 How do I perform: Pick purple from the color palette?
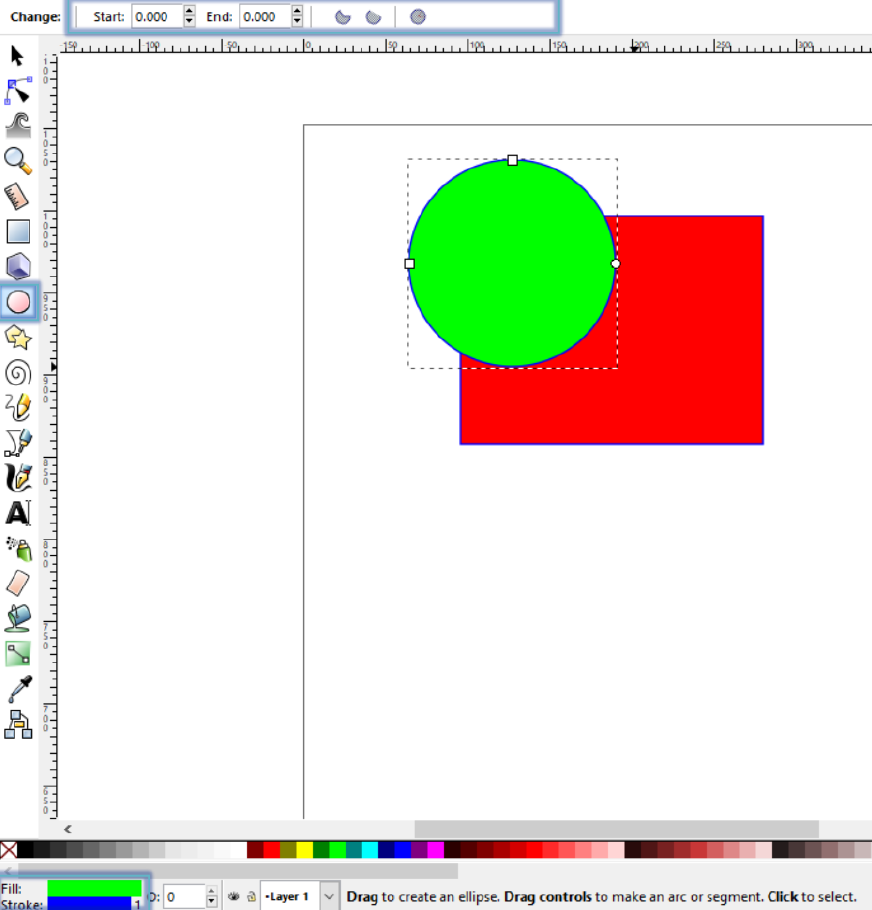[x=419, y=850]
